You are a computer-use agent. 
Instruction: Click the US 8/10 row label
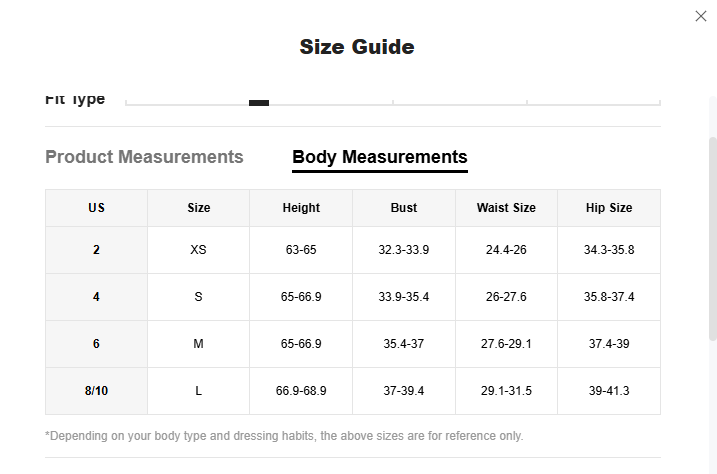(x=96, y=391)
